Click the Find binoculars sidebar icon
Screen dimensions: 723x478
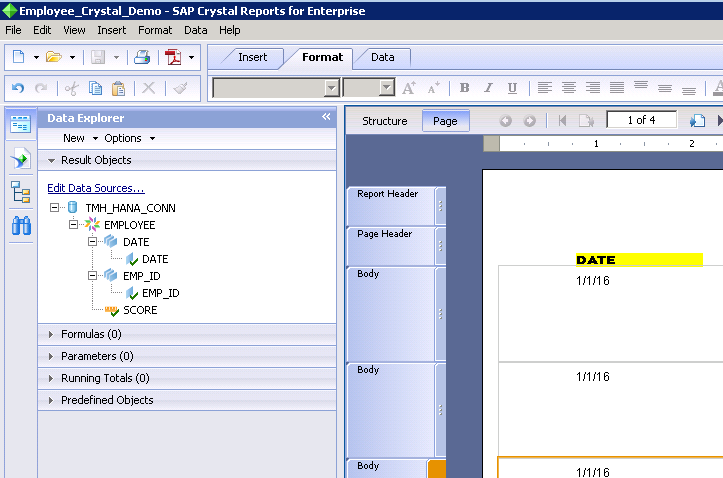[x=21, y=226]
